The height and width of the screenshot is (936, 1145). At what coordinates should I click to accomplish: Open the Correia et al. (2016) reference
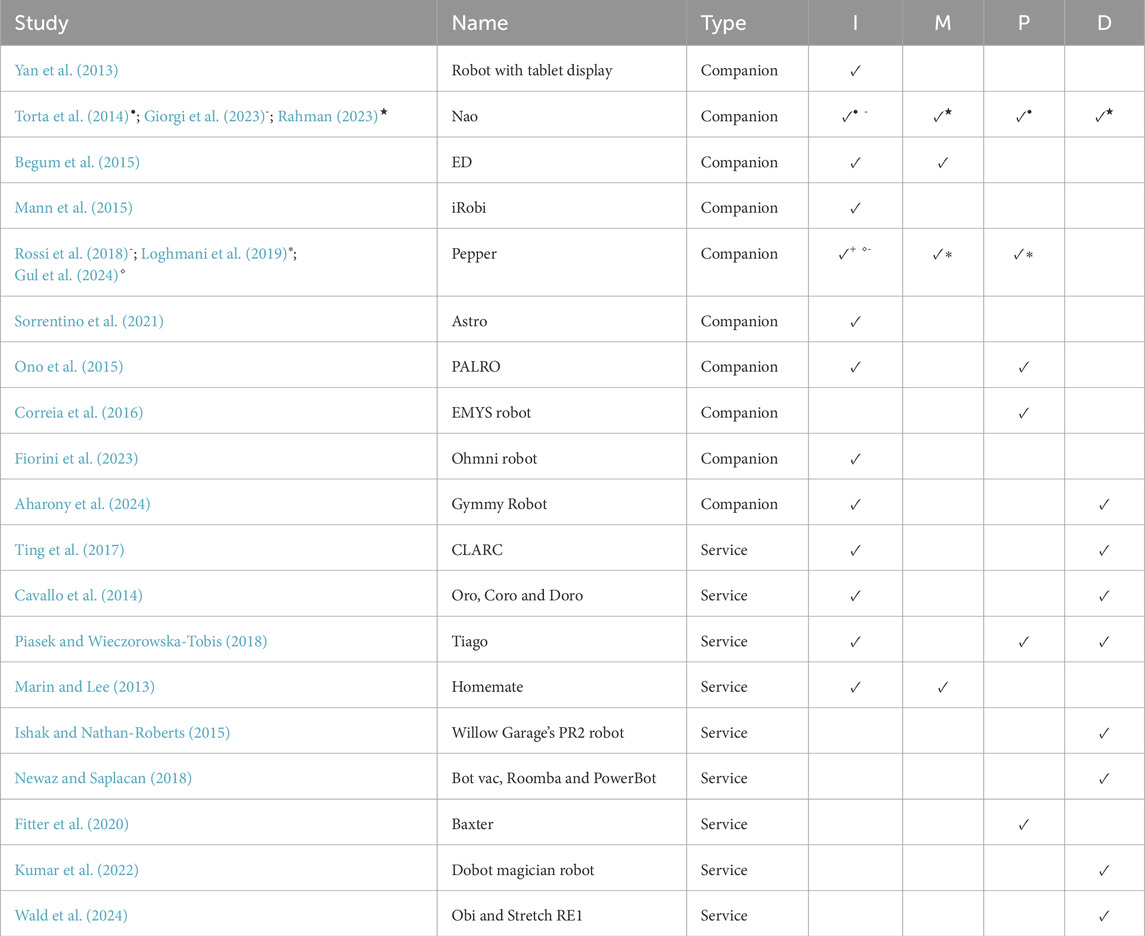click(x=78, y=413)
